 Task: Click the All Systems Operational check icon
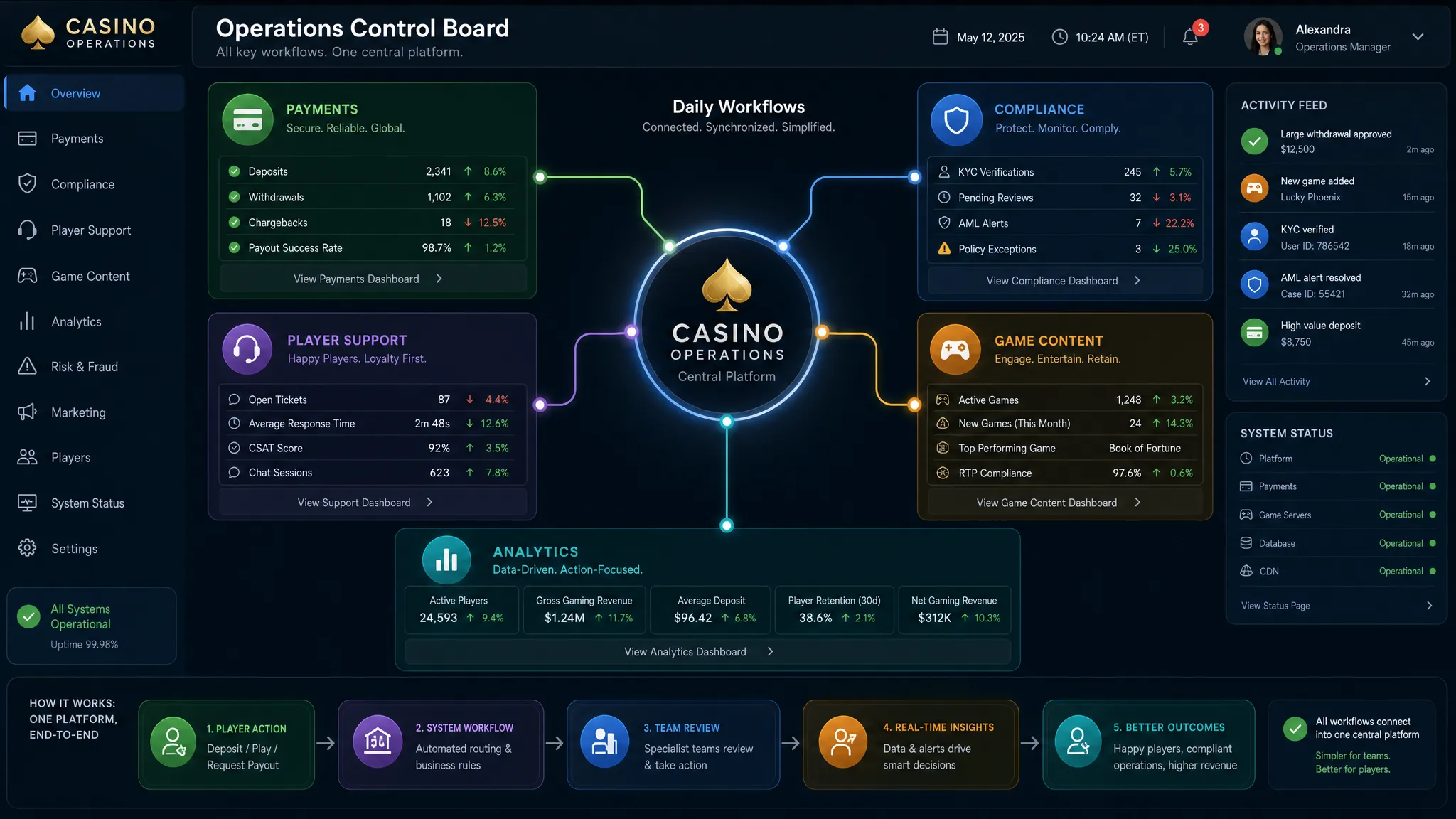(29, 616)
